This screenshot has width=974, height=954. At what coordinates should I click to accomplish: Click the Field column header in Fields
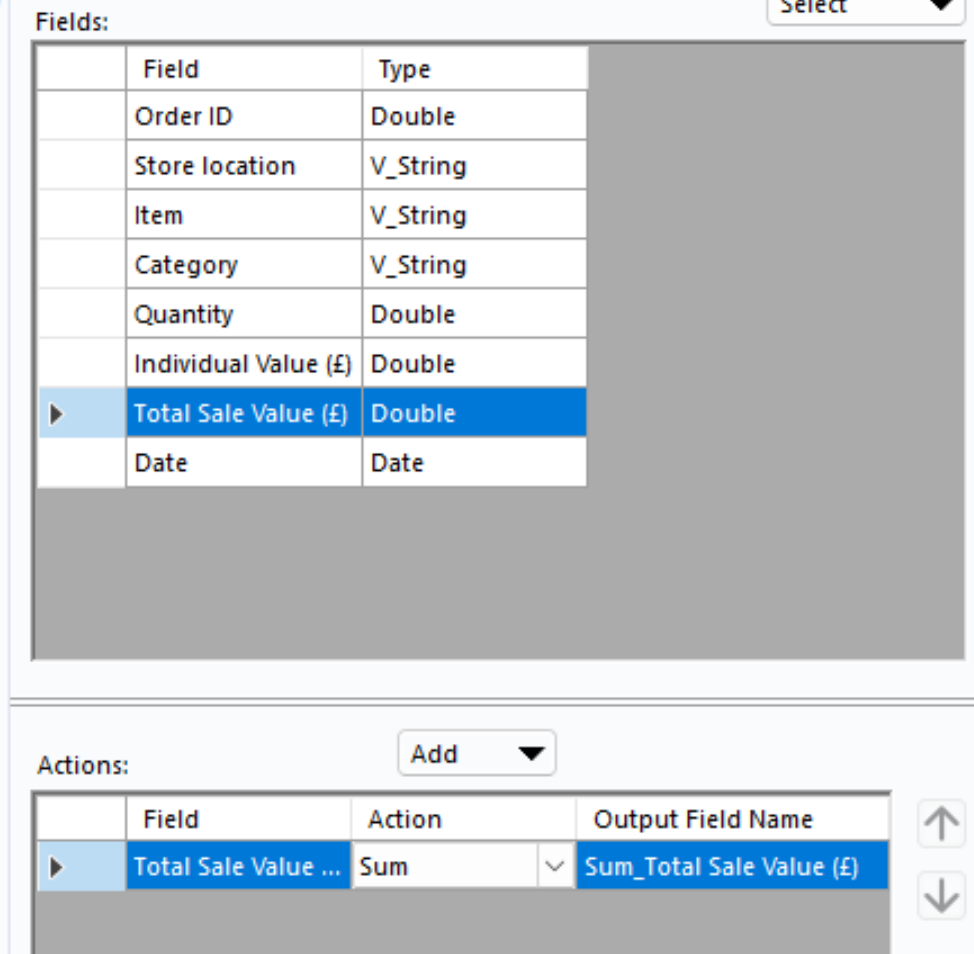(243, 69)
